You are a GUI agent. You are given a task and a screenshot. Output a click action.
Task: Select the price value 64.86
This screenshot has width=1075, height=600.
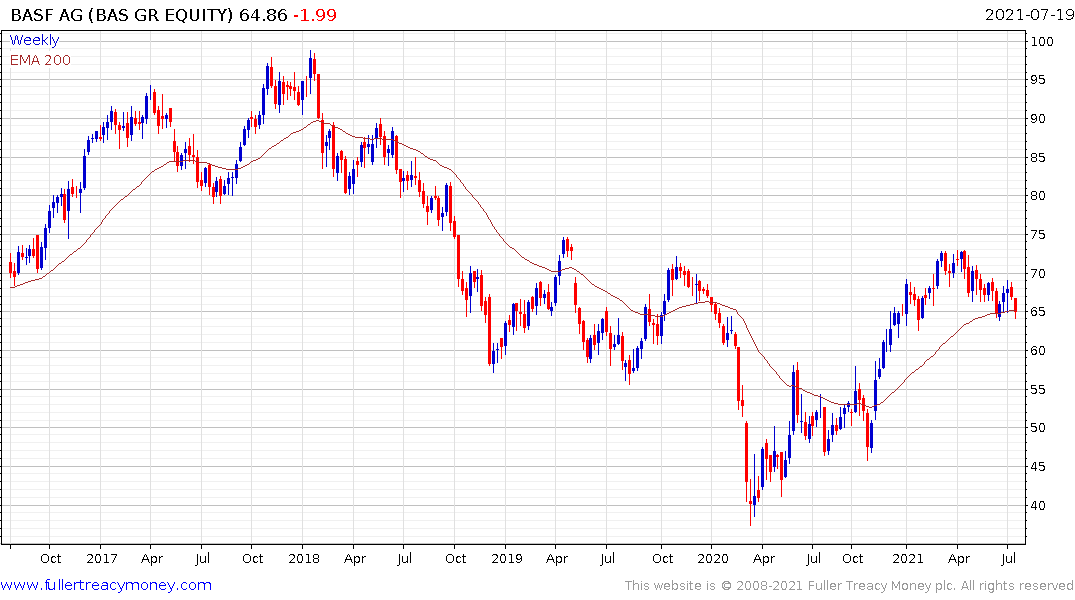263,14
